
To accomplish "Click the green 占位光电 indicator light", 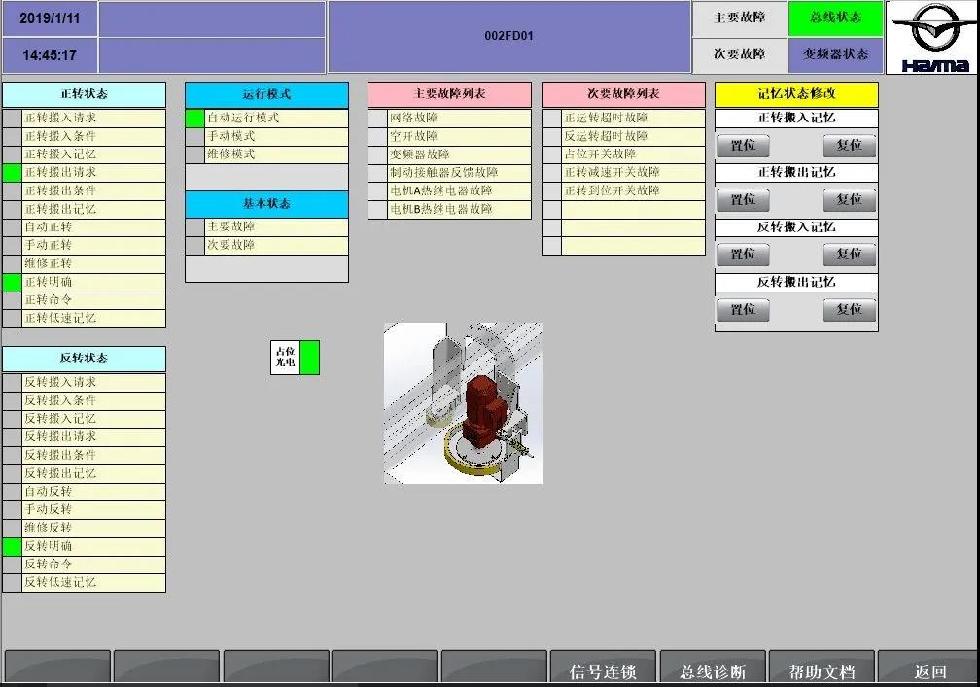I will 310,357.
